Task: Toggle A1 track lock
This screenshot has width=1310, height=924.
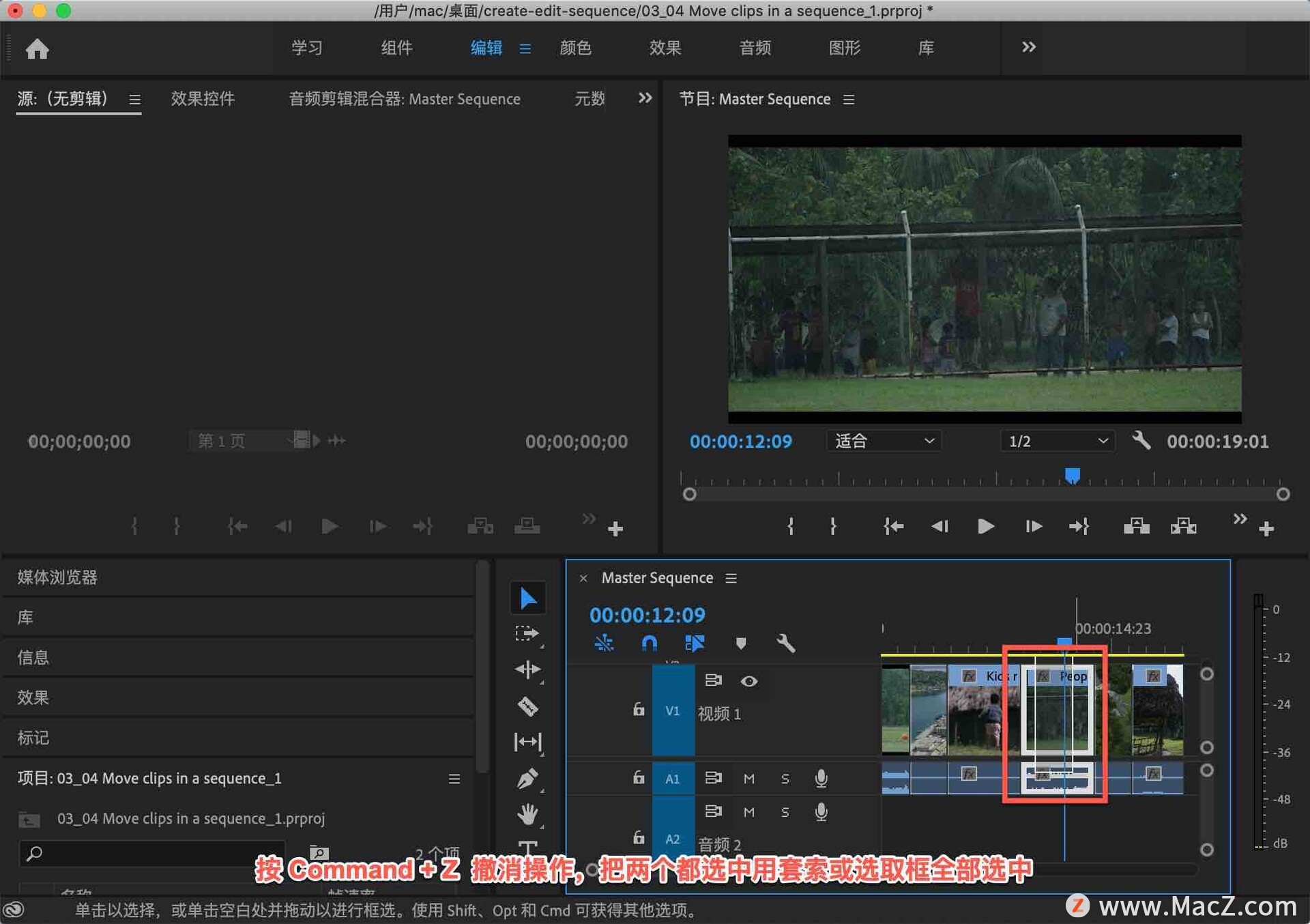Action: click(638, 777)
